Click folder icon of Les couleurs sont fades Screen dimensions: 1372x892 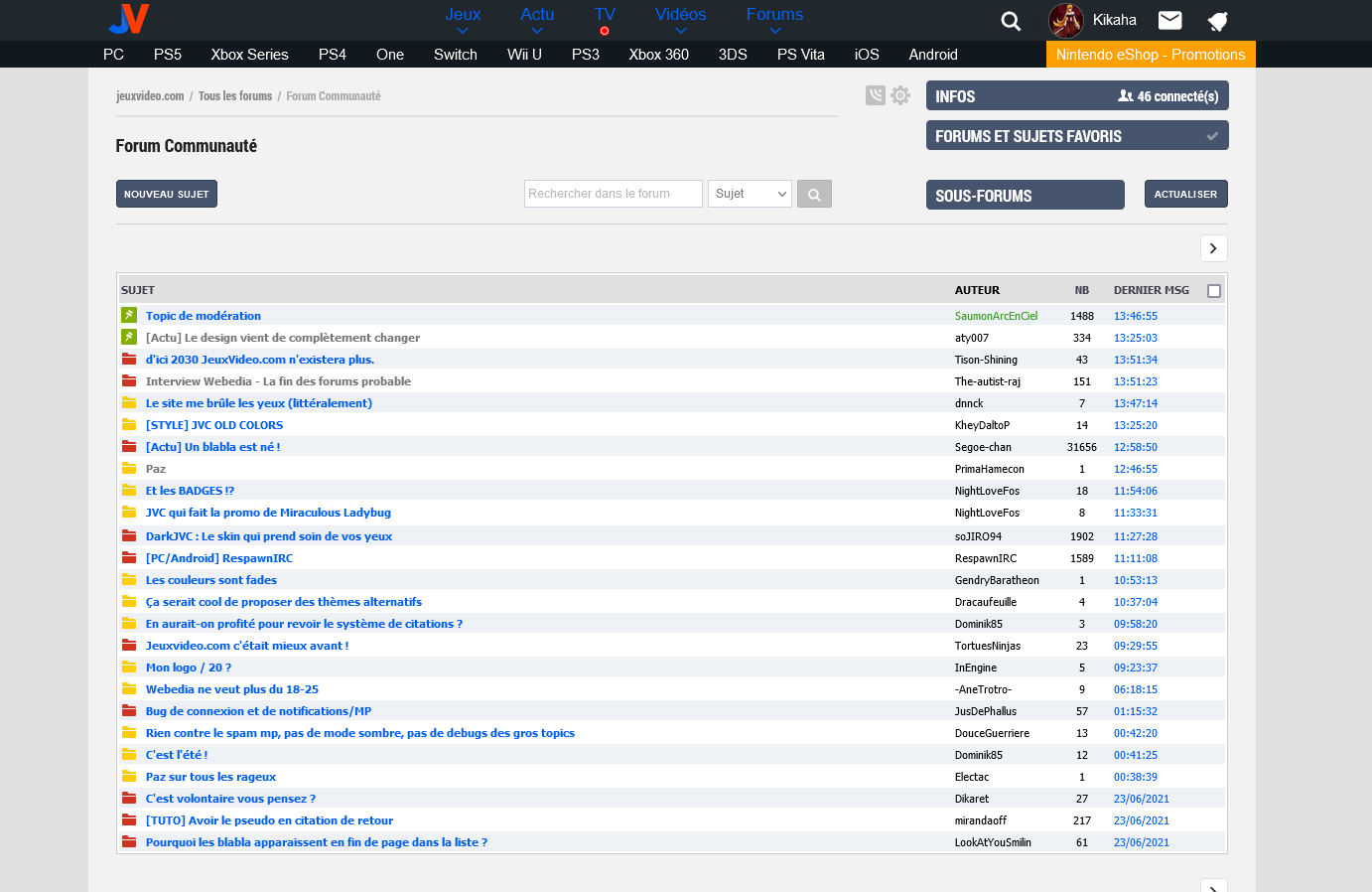pos(129,579)
